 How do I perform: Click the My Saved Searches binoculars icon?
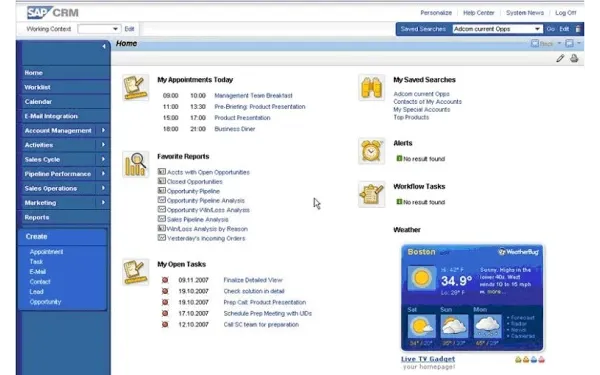coord(371,88)
